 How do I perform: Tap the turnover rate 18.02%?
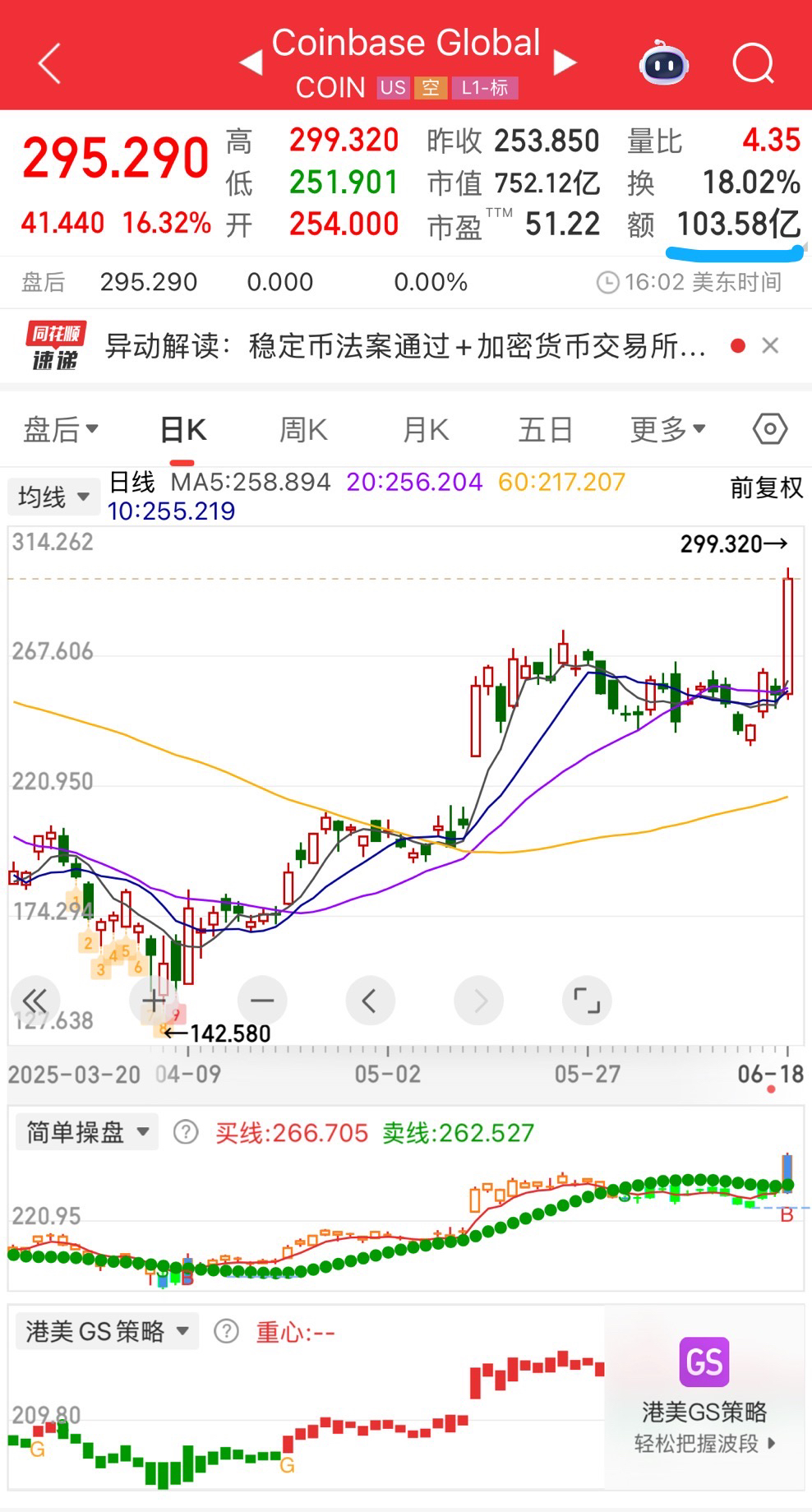(x=751, y=183)
